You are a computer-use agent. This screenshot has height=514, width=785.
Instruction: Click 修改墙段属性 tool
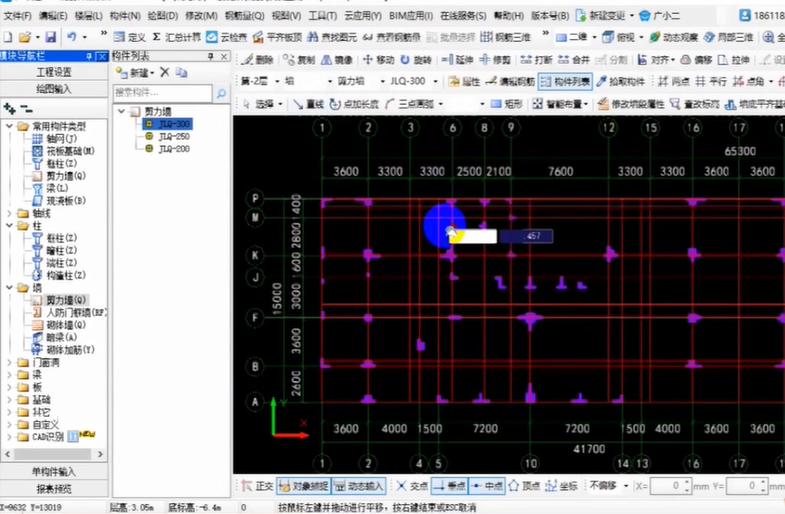pyautogui.click(x=631, y=104)
